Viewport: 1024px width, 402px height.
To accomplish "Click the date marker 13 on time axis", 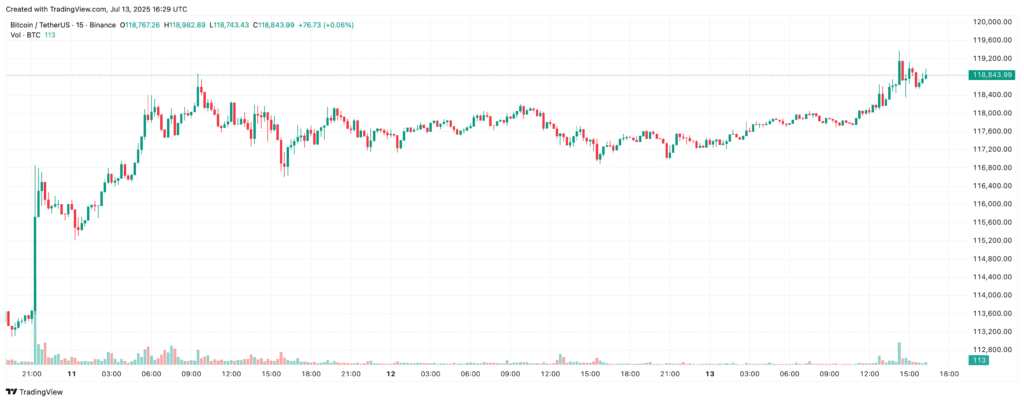I will coord(710,374).
